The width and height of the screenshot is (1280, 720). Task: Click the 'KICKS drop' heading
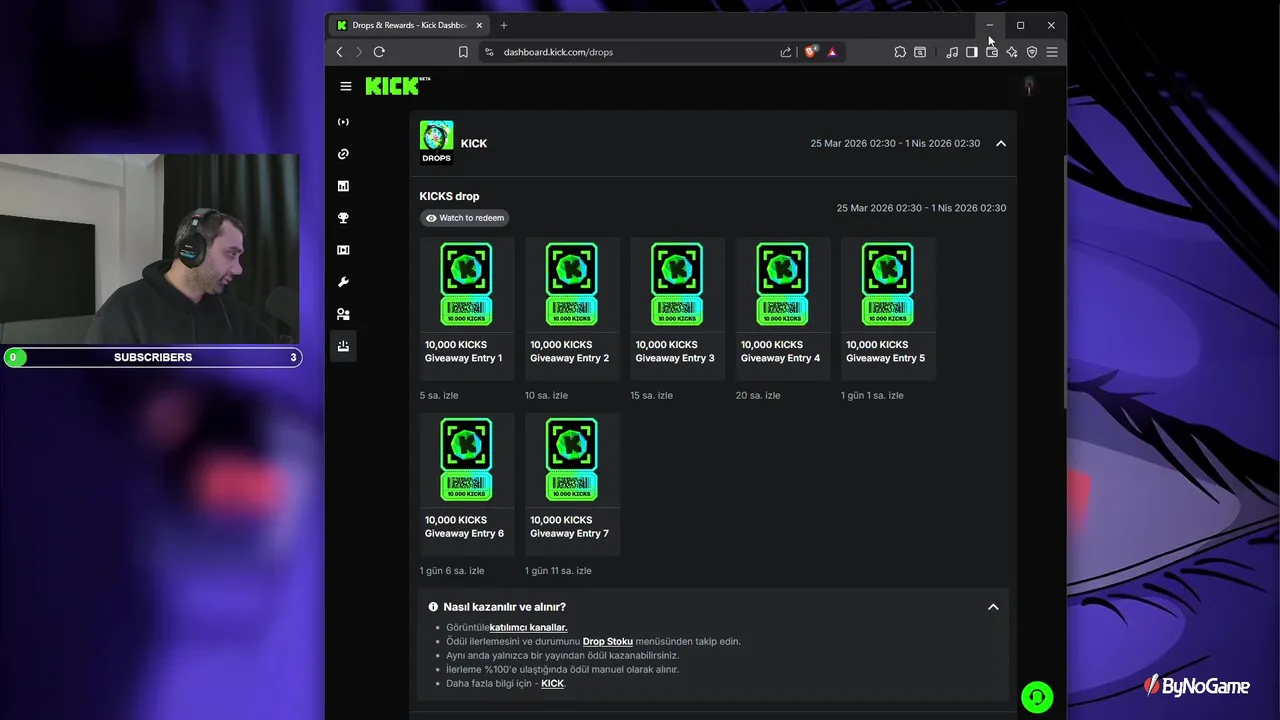pyautogui.click(x=449, y=196)
